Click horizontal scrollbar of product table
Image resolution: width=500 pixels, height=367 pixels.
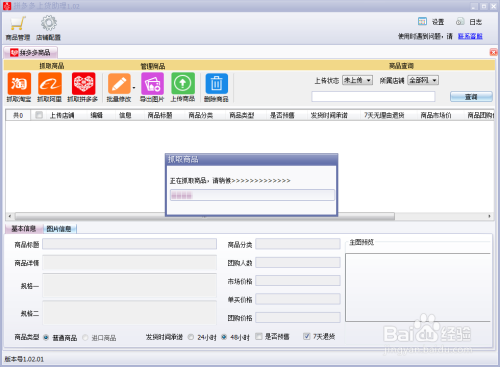click(x=205, y=216)
